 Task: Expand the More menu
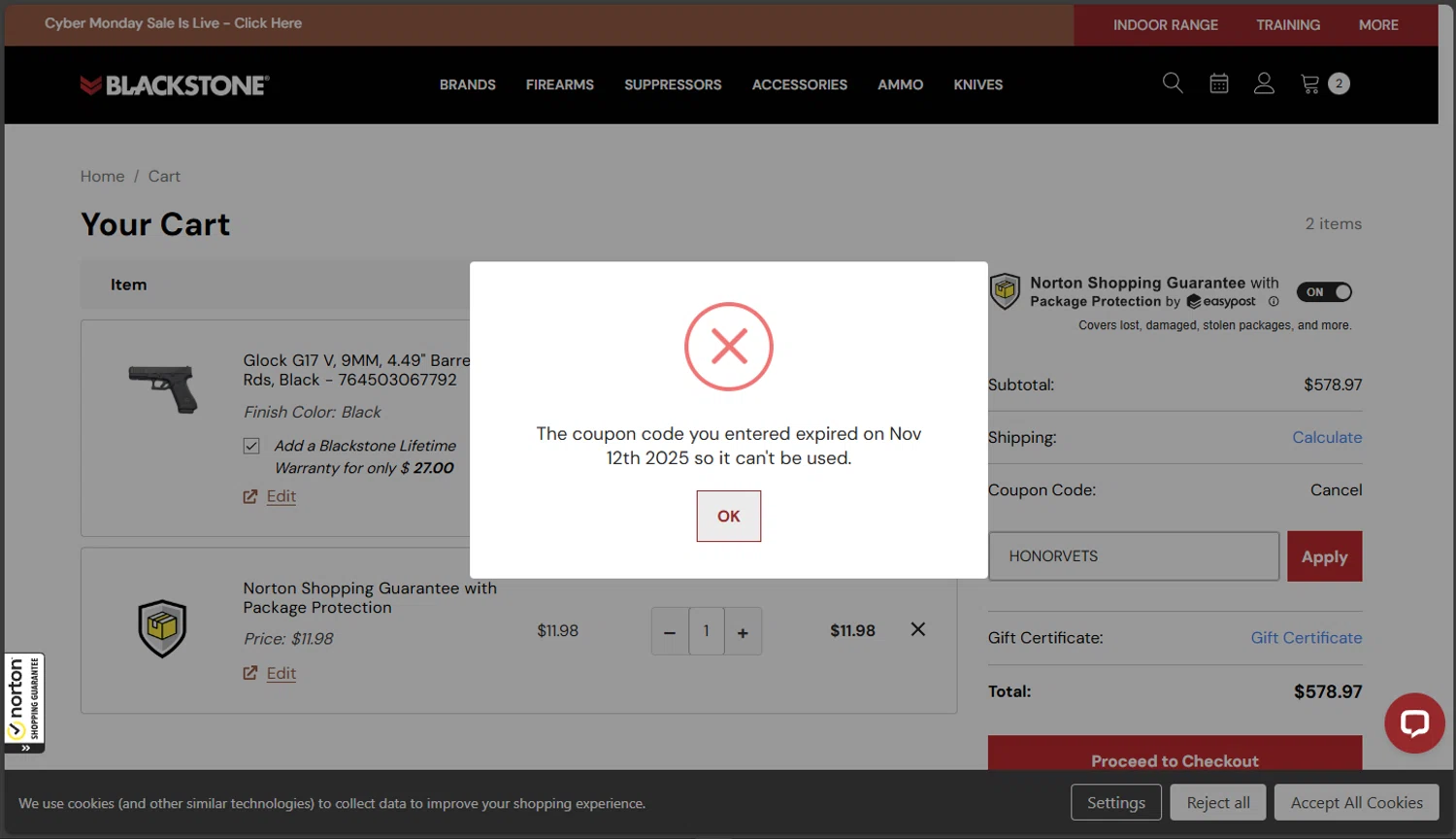[1378, 25]
